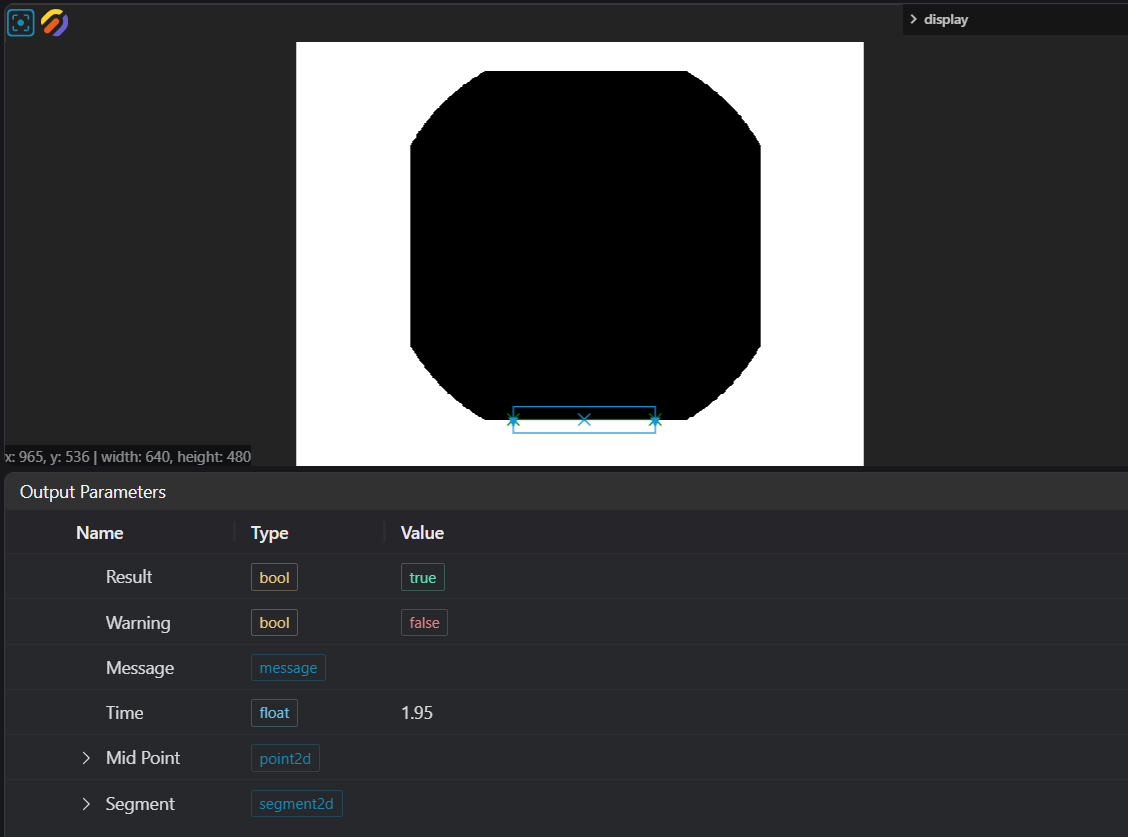
Task: Click the float type badge for Time
Action: pos(274,713)
